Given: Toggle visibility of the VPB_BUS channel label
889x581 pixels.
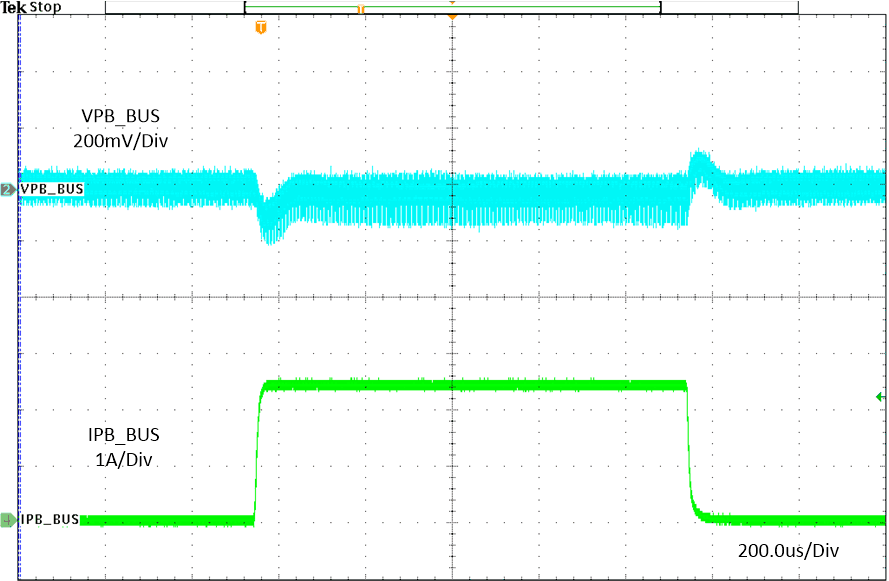Looking at the screenshot, I should [45, 186].
